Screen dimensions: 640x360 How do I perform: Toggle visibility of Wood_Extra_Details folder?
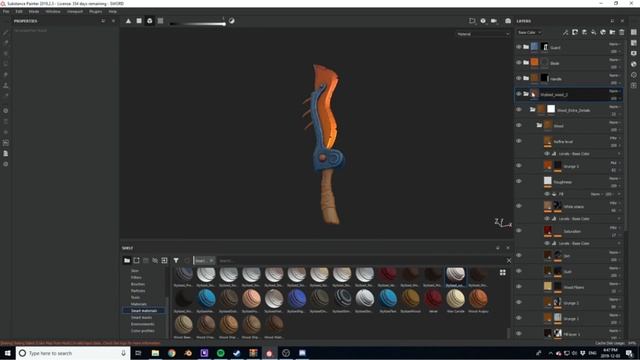click(518, 109)
